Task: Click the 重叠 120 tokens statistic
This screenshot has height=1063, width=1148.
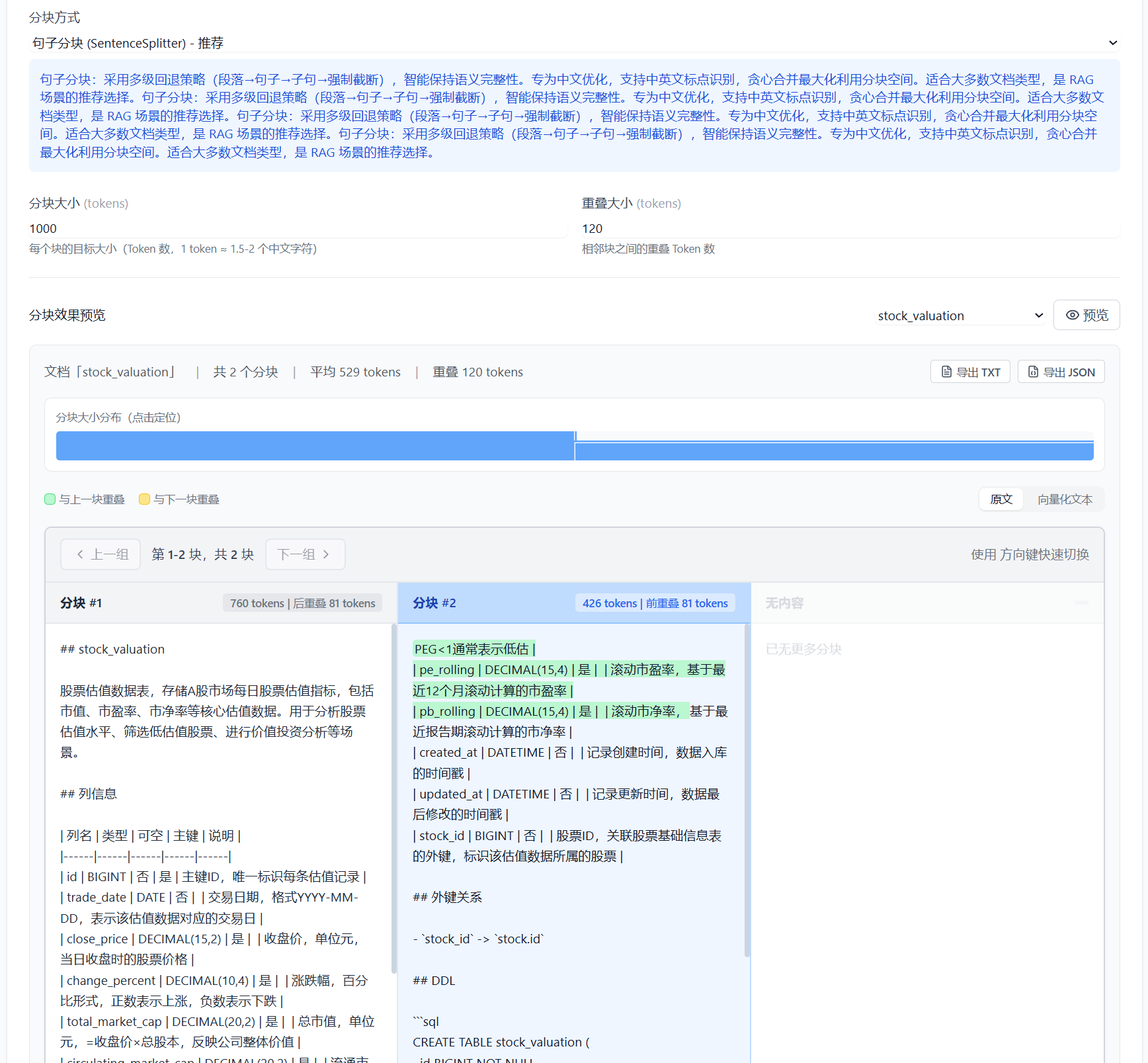Action: [x=477, y=372]
